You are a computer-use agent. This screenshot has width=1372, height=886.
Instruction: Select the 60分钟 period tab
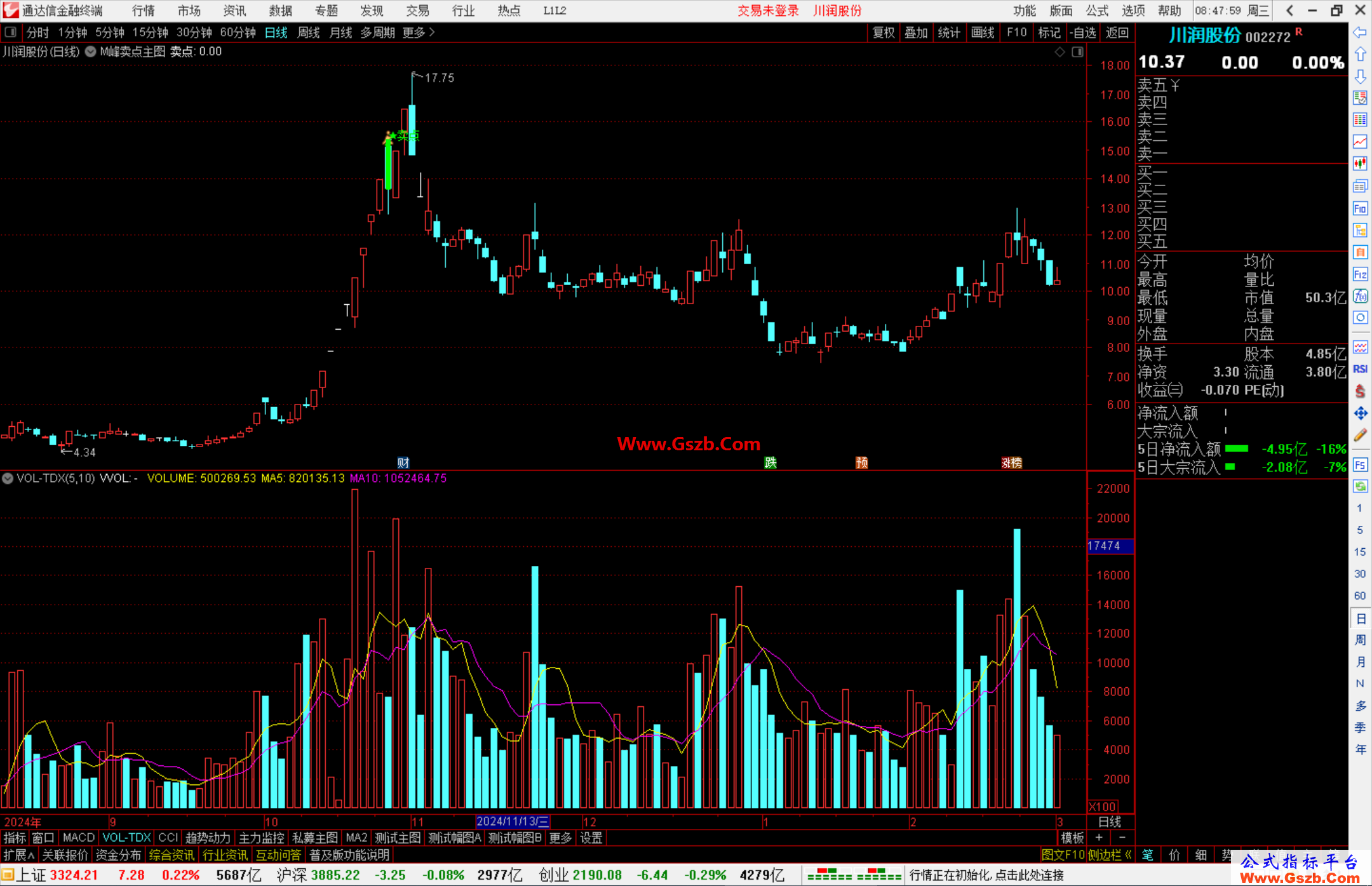tap(238, 32)
